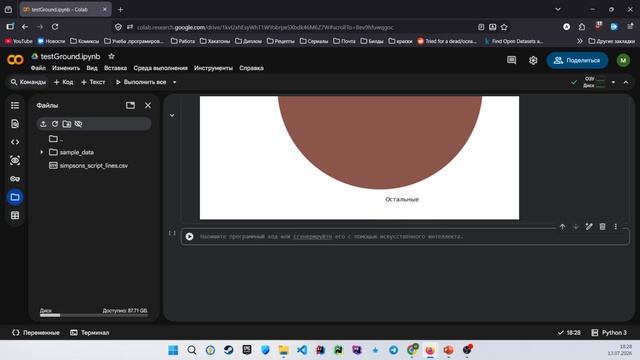This screenshot has height=360, width=640.
Task: Move cell up arrow icon
Action: coord(562,227)
